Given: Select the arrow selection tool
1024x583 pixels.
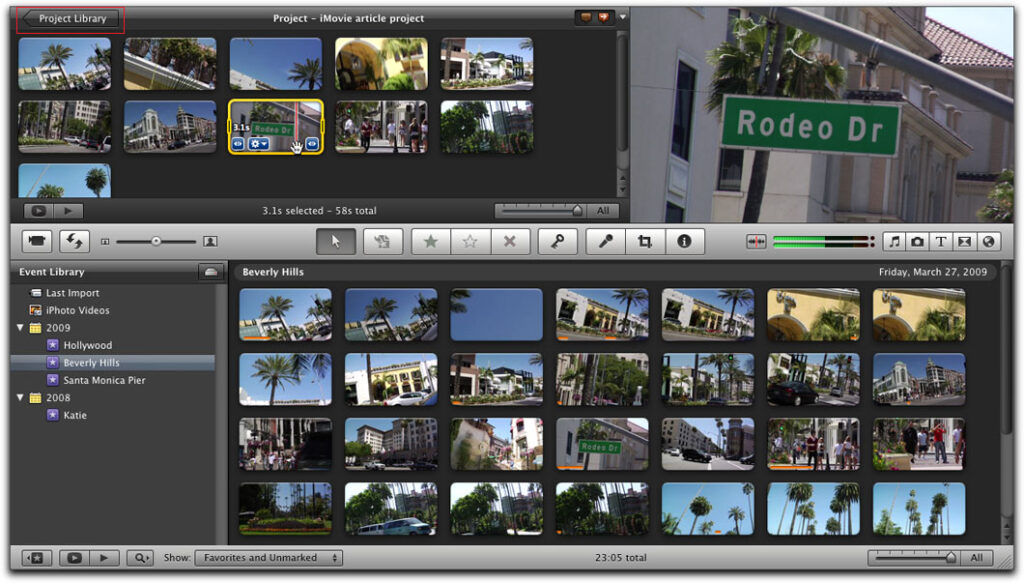Looking at the screenshot, I should pyautogui.click(x=335, y=241).
